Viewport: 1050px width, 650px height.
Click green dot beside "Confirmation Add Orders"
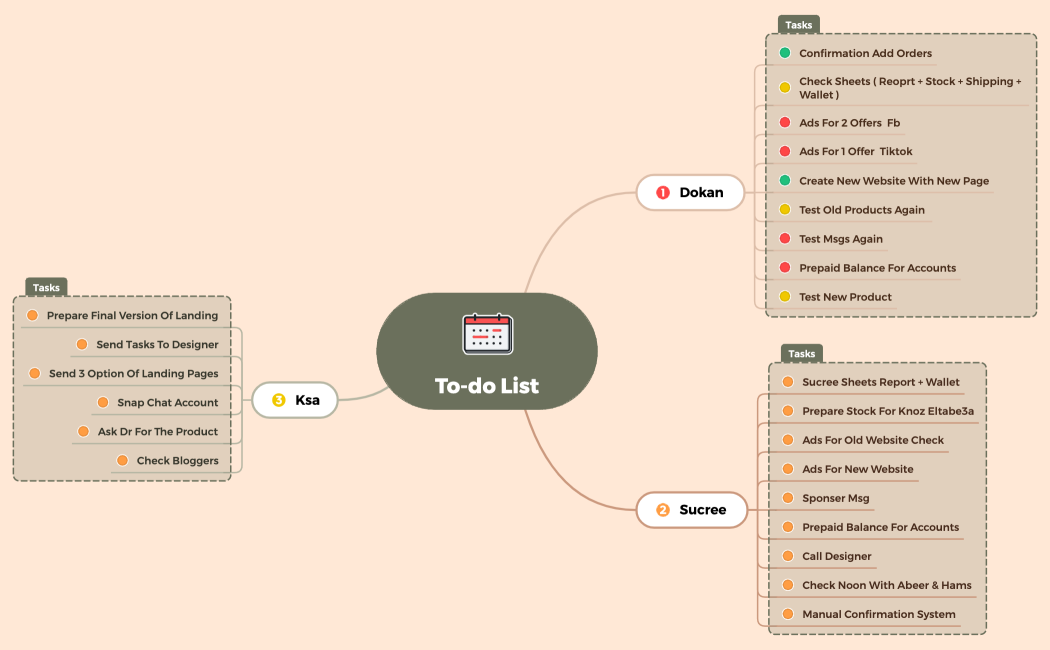click(x=787, y=53)
